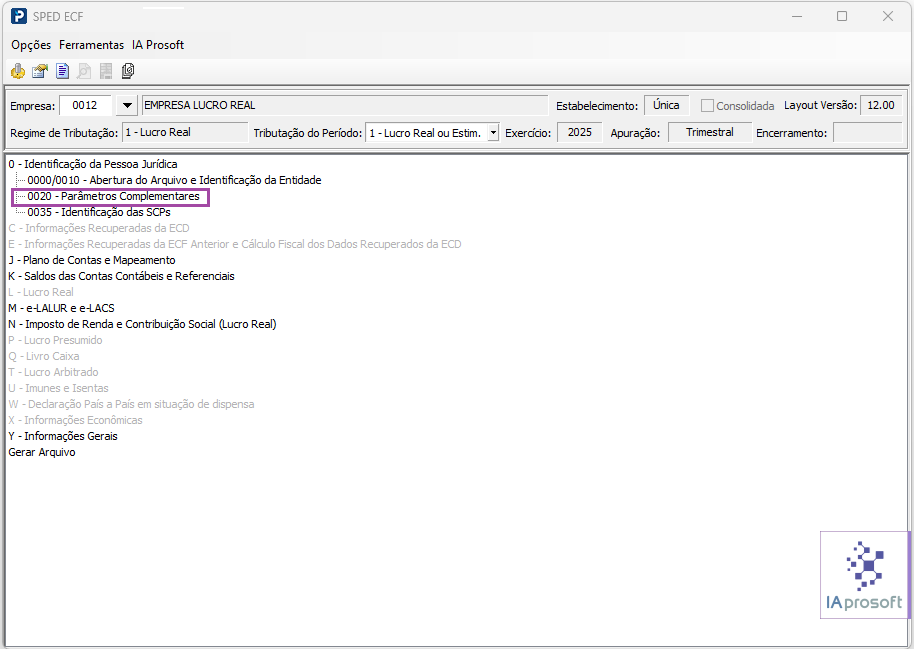
Task: Expand the Tributação do Período combo box
Action: click(x=493, y=132)
